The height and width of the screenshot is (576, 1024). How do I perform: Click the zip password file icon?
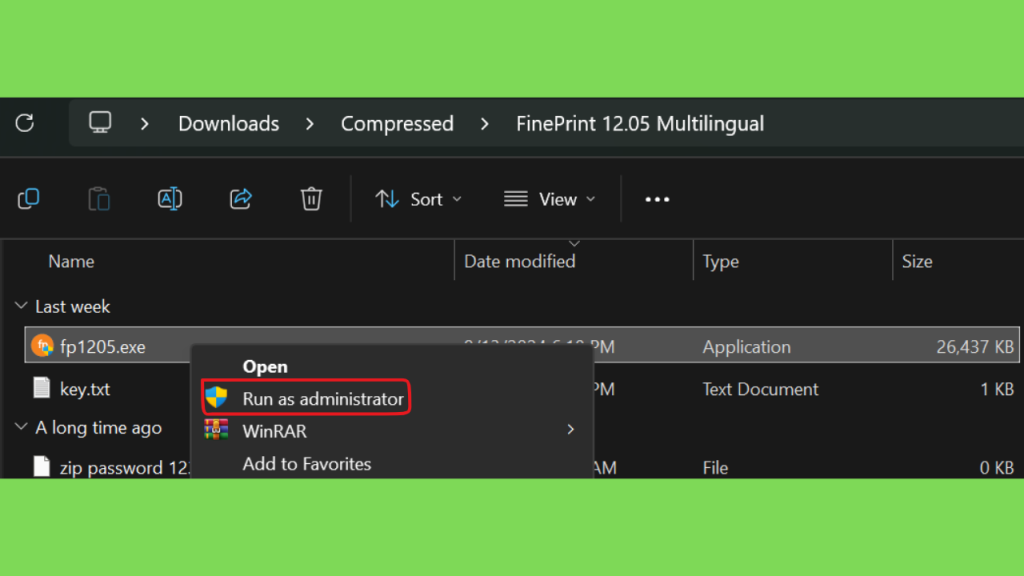42,466
